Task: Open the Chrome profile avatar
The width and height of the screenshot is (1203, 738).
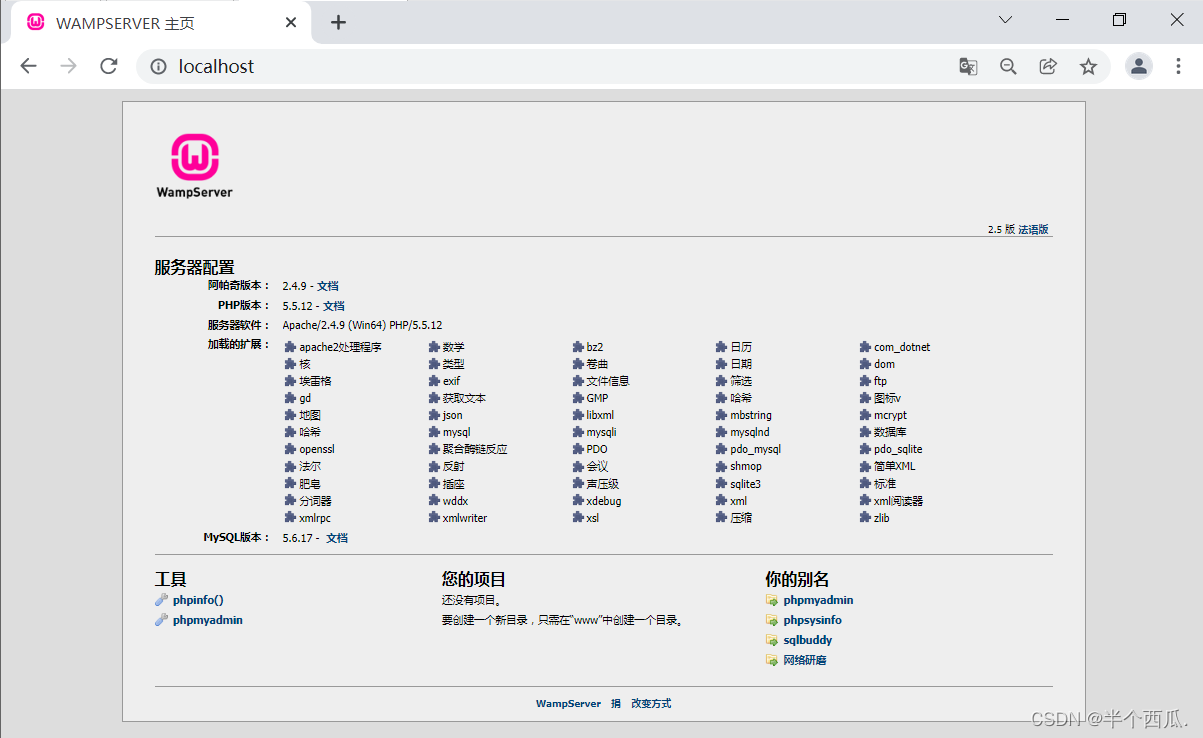Action: pos(1138,66)
